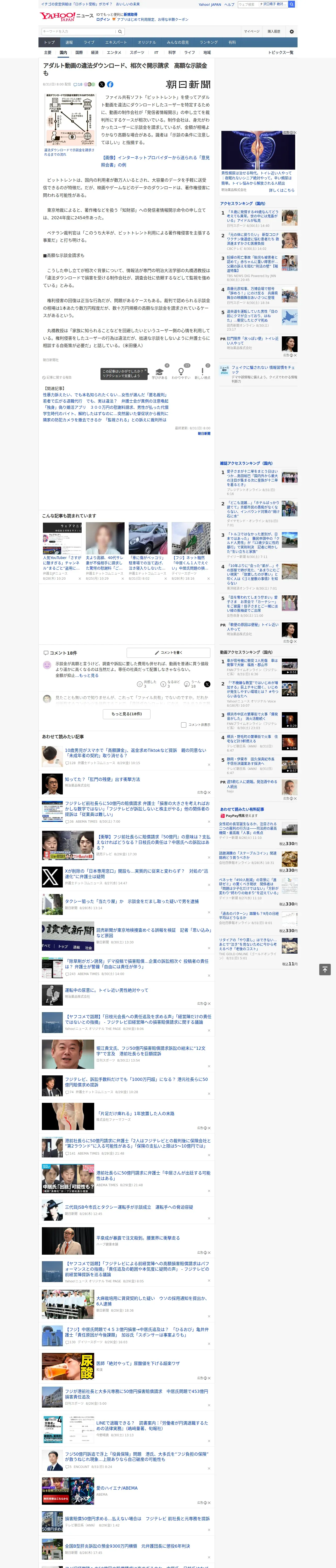Close the リアクションで支援しよう tooltip
Image resolution: width=336 pixels, height=1568 pixels.
point(145,370)
